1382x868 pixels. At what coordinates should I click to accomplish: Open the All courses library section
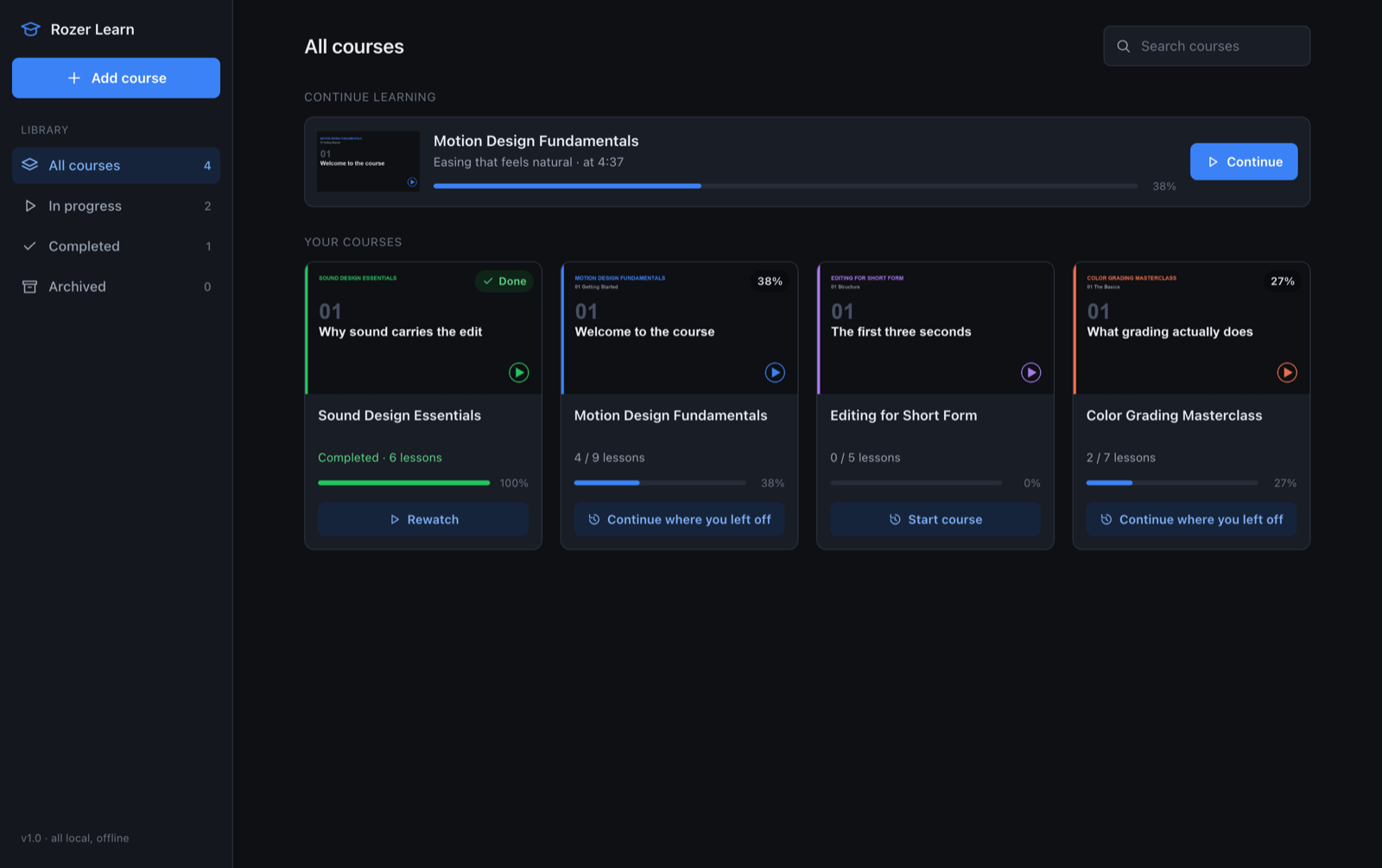click(116, 165)
